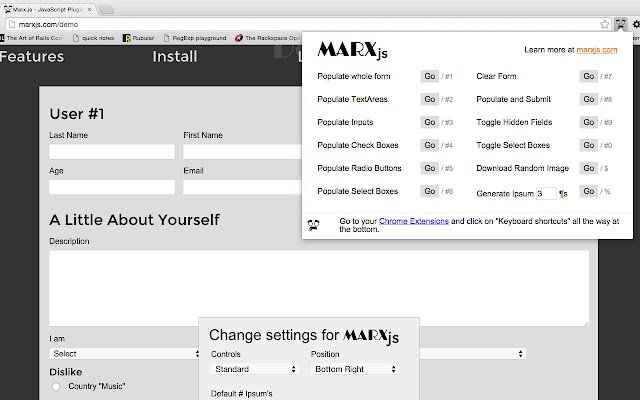Viewport: 640px width, 400px height.
Task: Click the Age input field
Action: point(112,187)
